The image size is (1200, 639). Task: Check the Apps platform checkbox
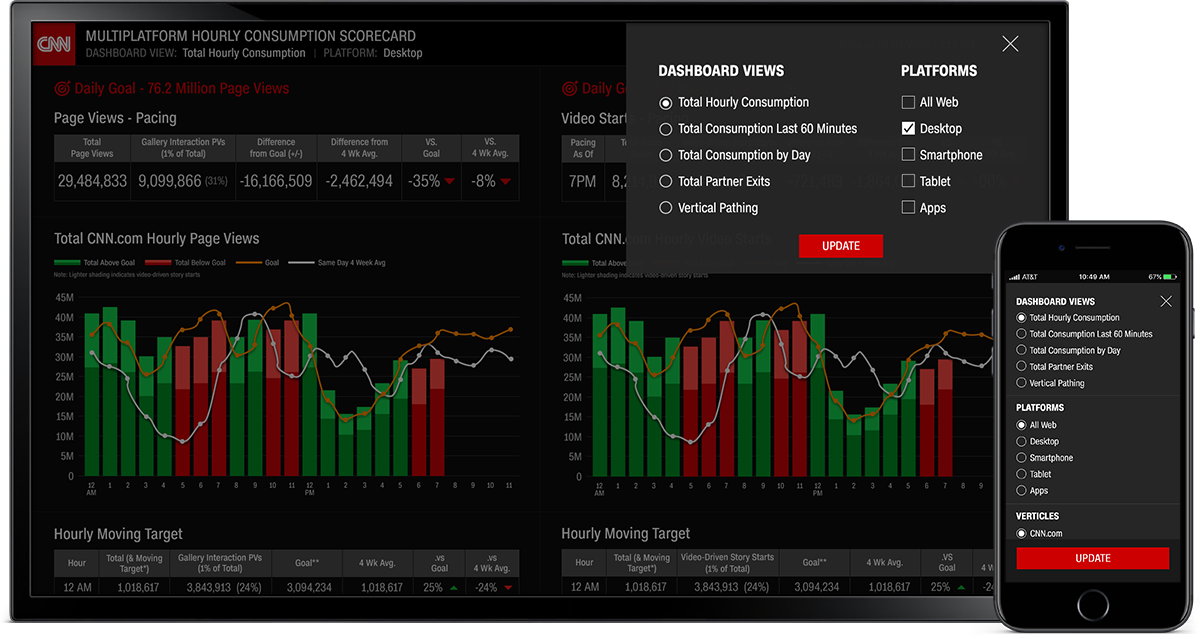click(x=908, y=208)
